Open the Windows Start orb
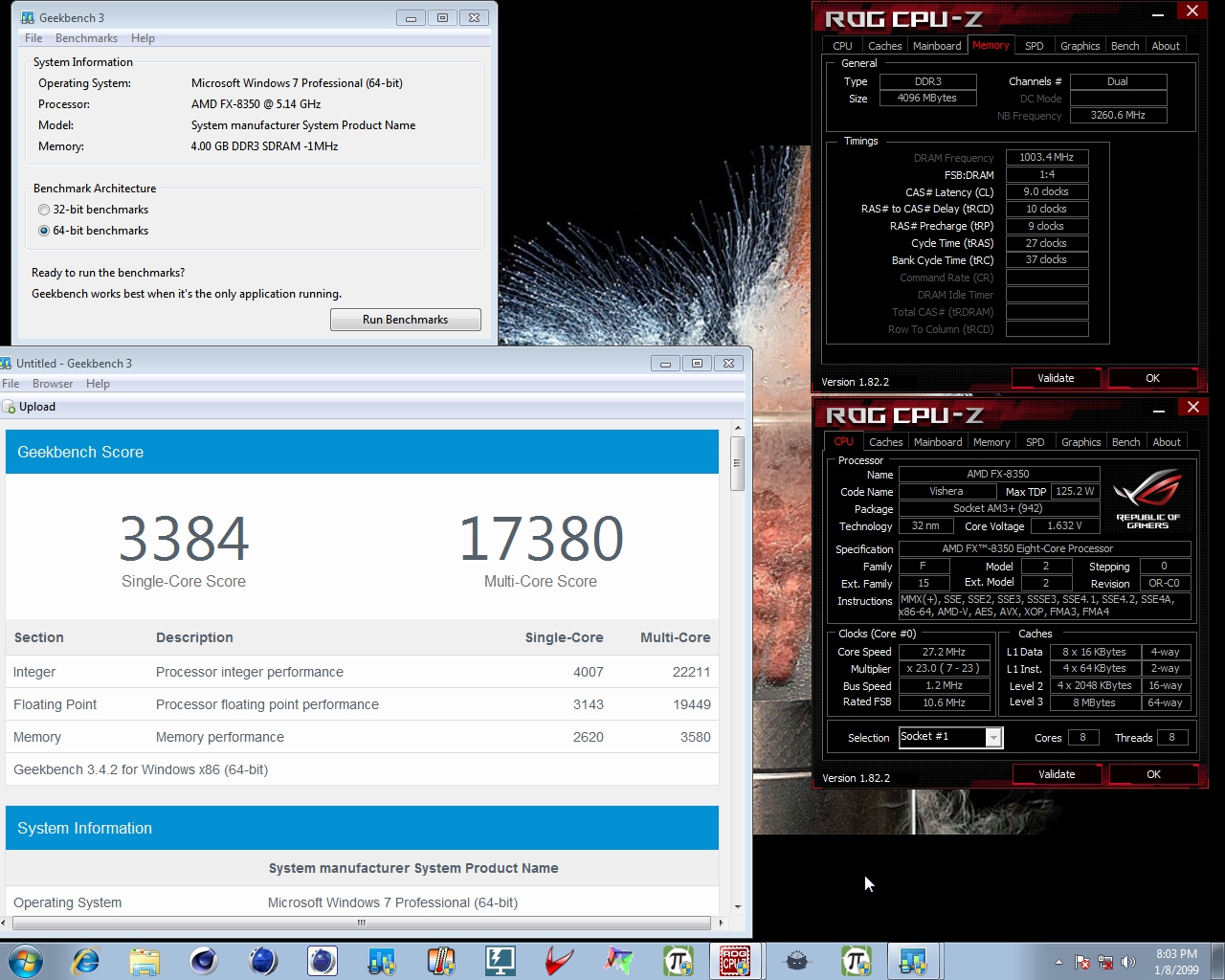Viewport: 1225px width, 980px height. click(x=25, y=960)
